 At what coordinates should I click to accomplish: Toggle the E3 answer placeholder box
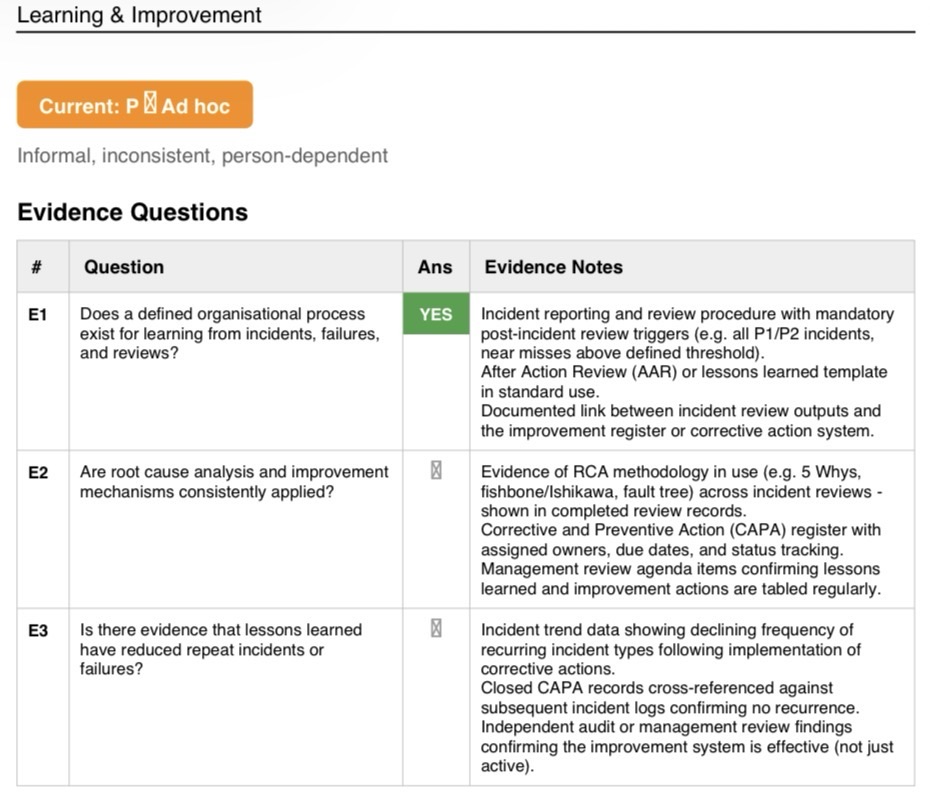coord(436,628)
